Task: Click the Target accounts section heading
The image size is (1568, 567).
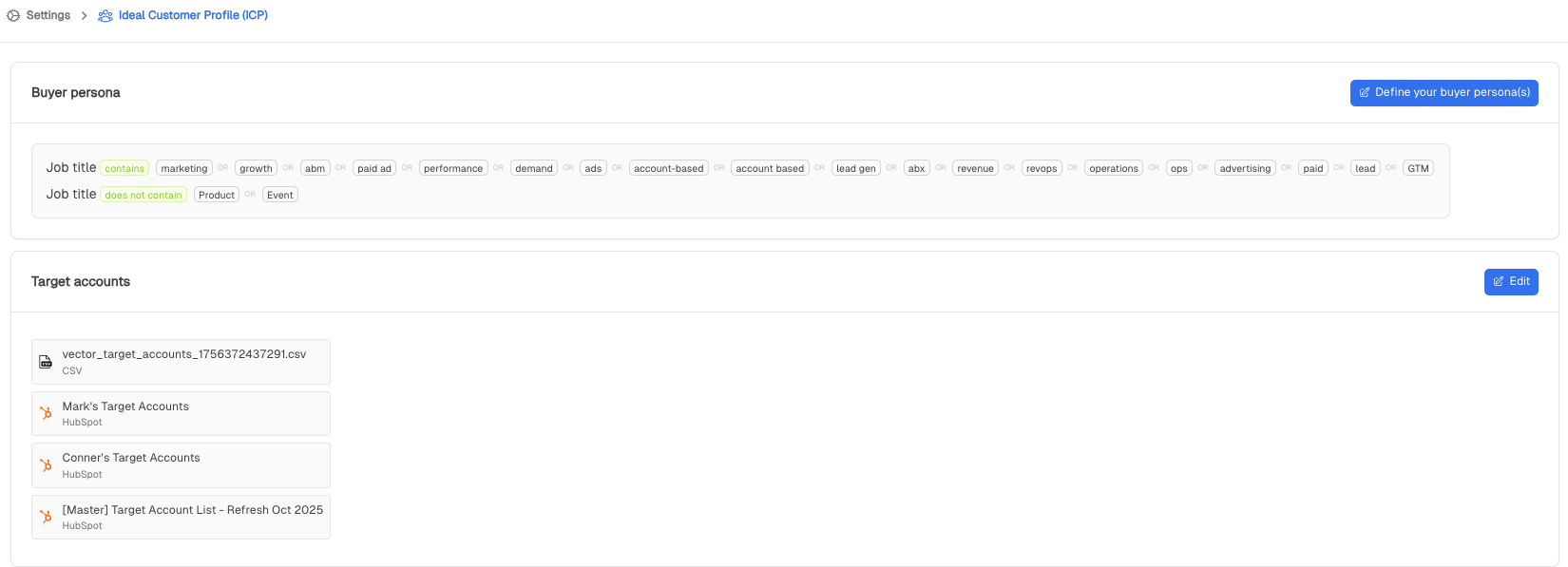Action: 81,281
